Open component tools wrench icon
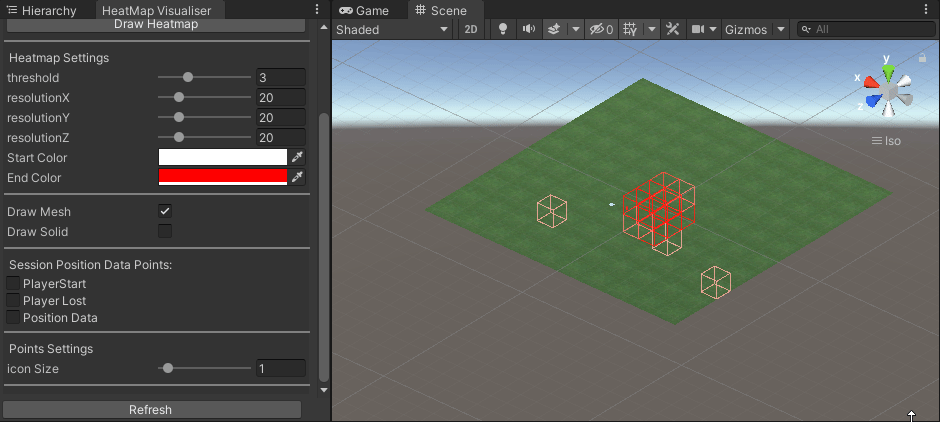Viewport: 940px width, 422px height. coord(673,29)
